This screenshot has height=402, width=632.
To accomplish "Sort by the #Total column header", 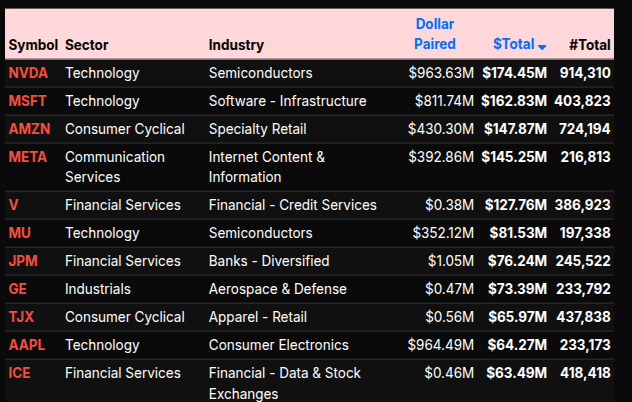I will pos(589,44).
